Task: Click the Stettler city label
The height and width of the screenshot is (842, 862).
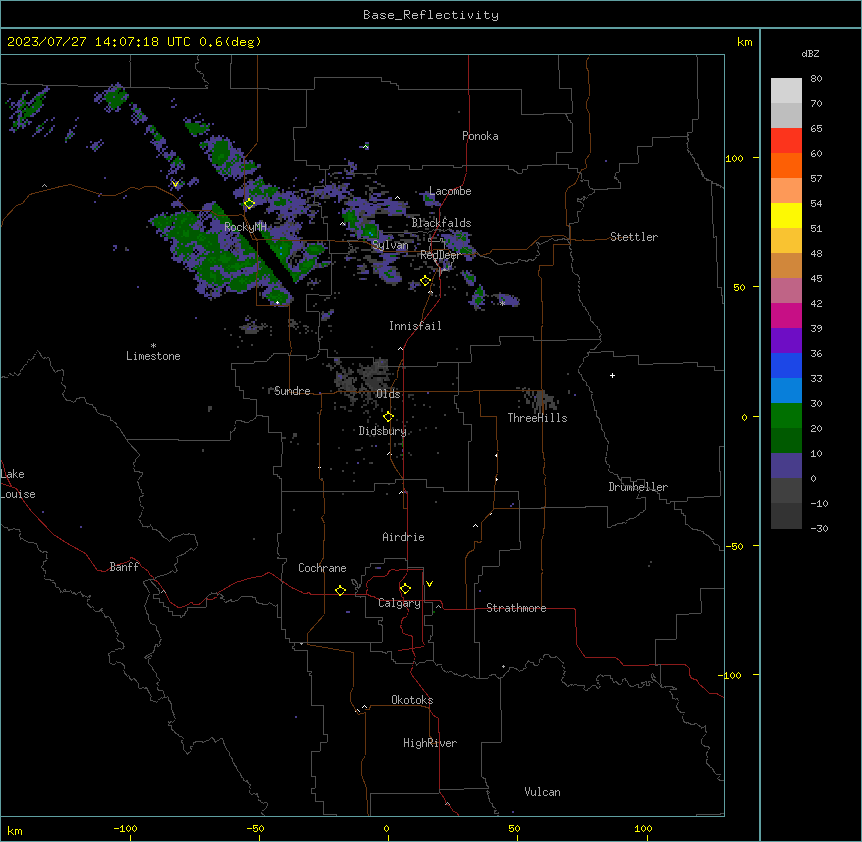Action: 634,237
